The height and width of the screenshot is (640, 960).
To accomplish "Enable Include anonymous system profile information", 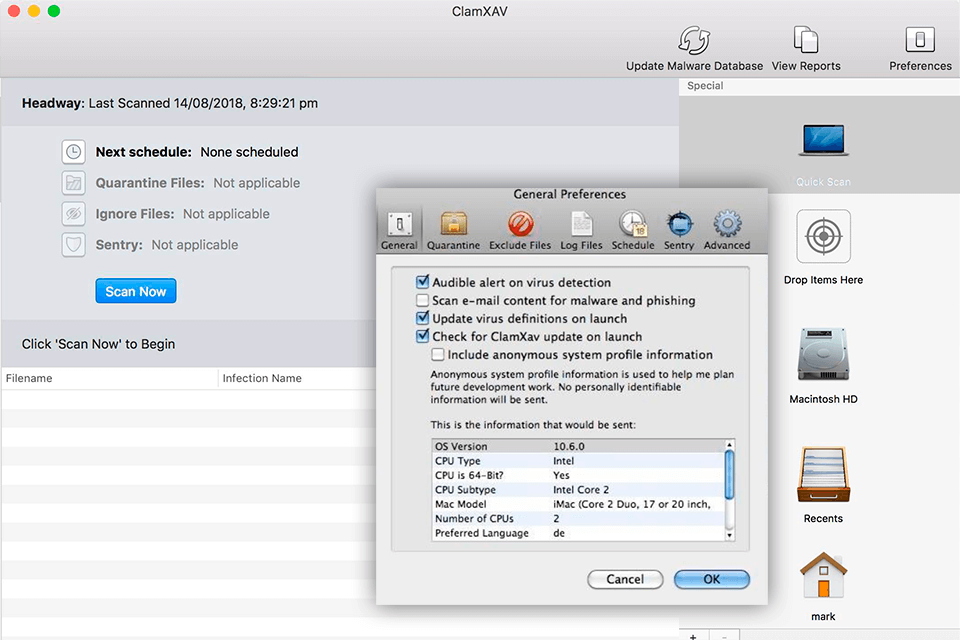I will 438,355.
